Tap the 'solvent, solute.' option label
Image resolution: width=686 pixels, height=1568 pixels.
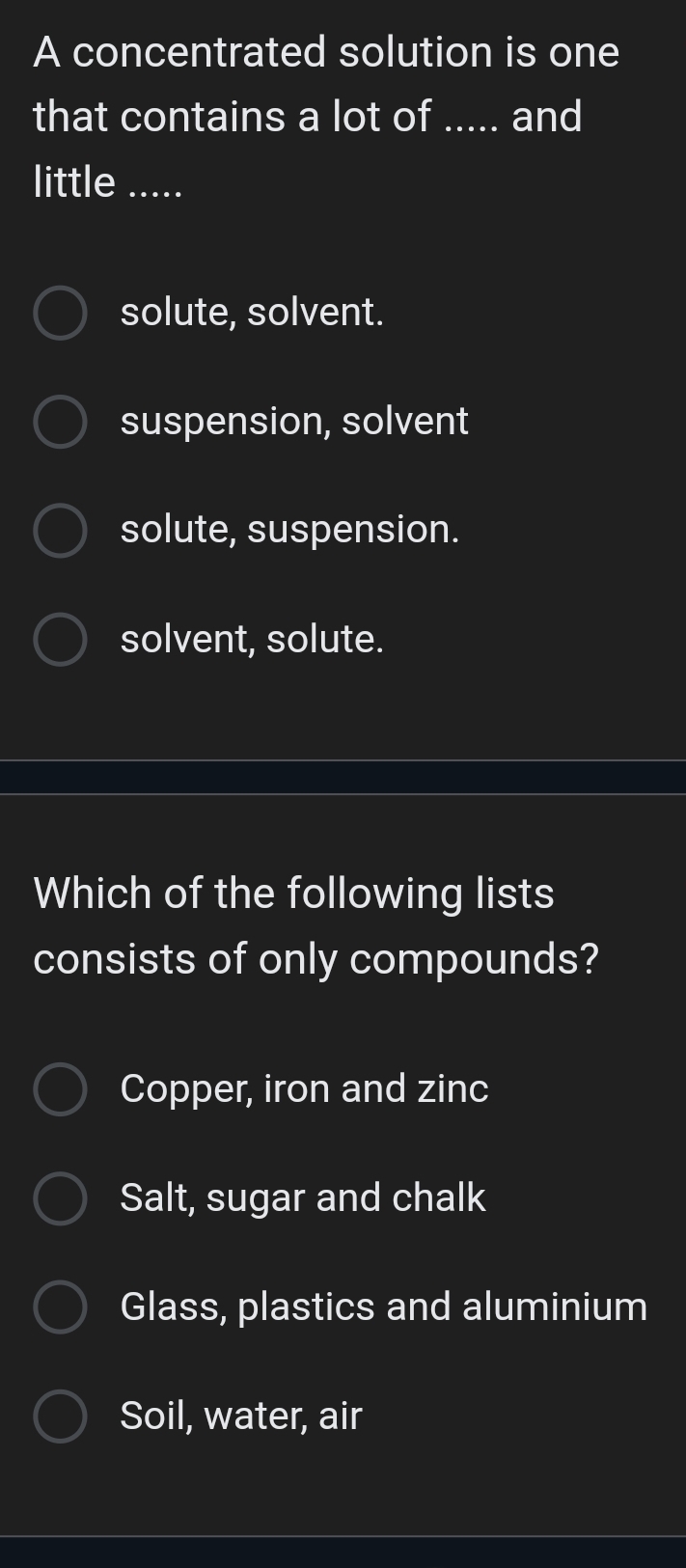(x=252, y=639)
